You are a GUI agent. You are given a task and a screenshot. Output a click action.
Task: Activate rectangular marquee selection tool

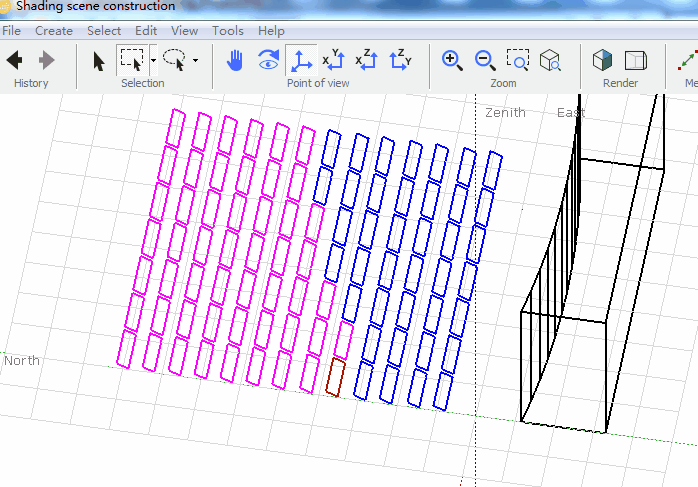[133, 60]
